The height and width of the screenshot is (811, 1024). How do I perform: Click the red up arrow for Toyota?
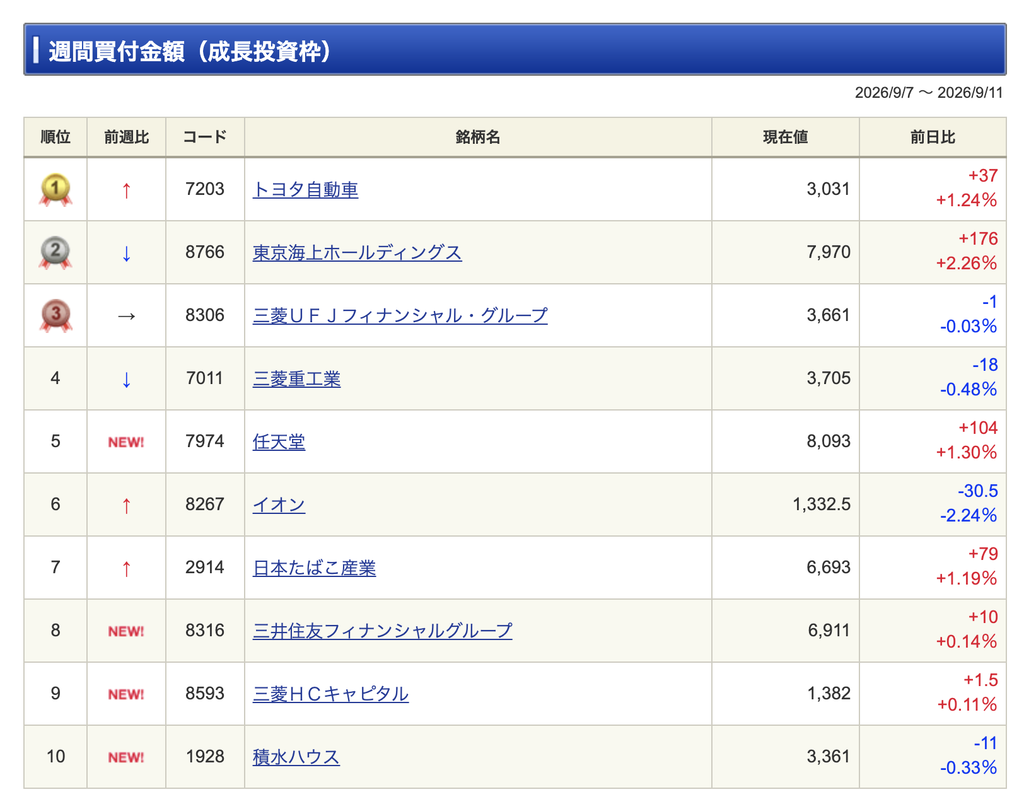127,191
